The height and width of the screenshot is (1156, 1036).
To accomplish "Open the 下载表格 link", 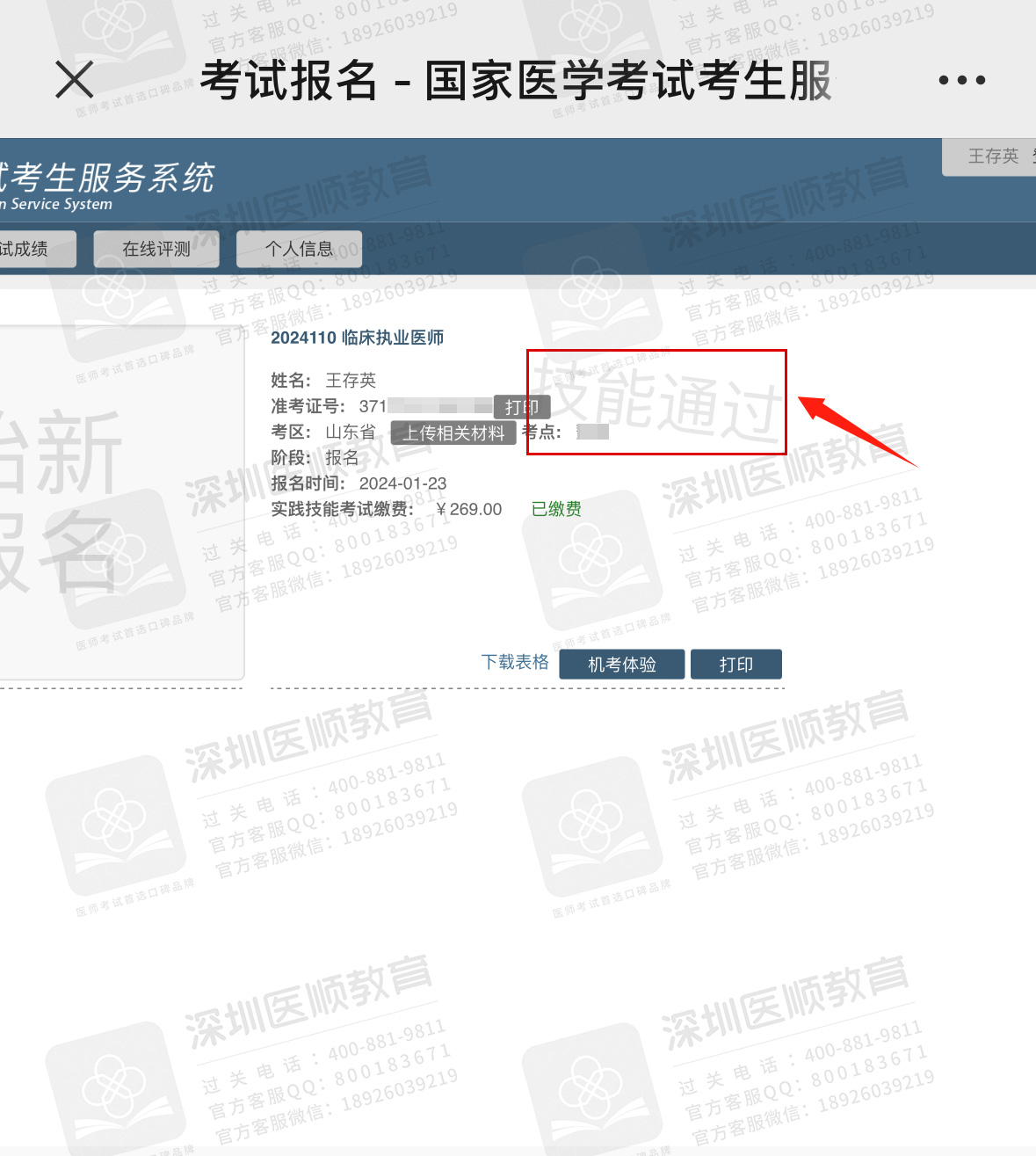I will click(515, 662).
